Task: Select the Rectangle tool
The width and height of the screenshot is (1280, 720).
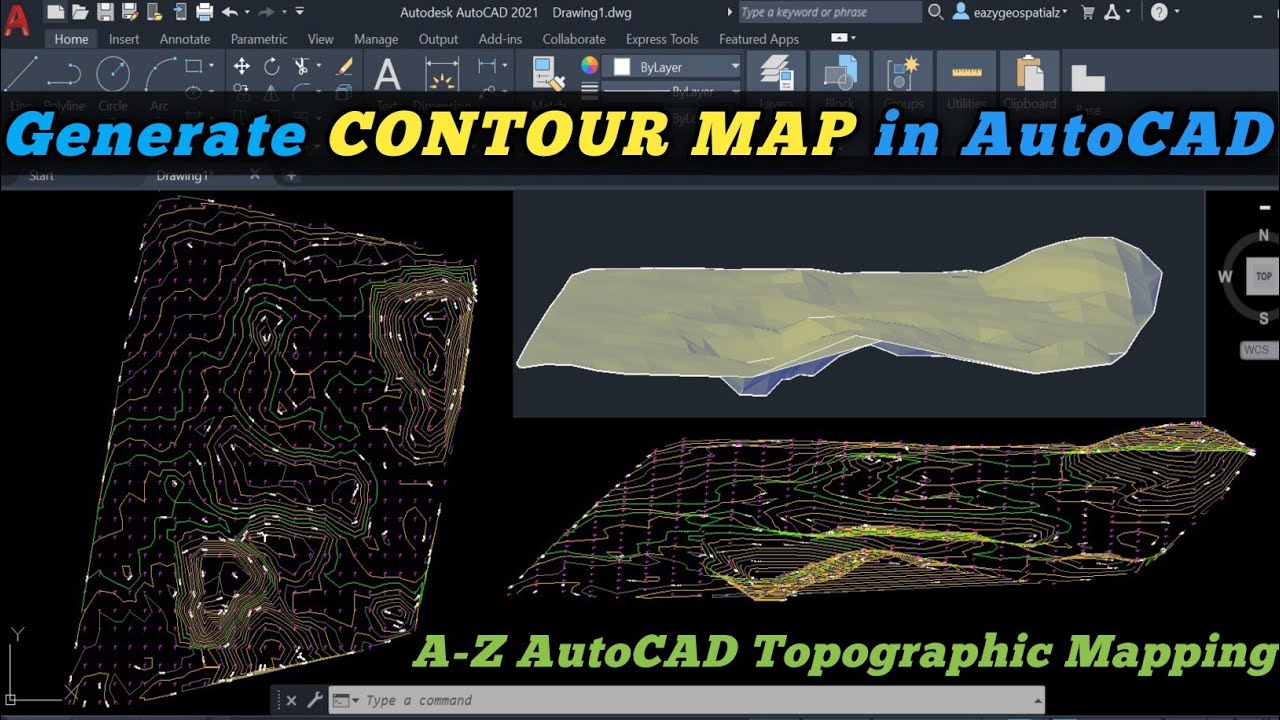Action: (x=193, y=66)
